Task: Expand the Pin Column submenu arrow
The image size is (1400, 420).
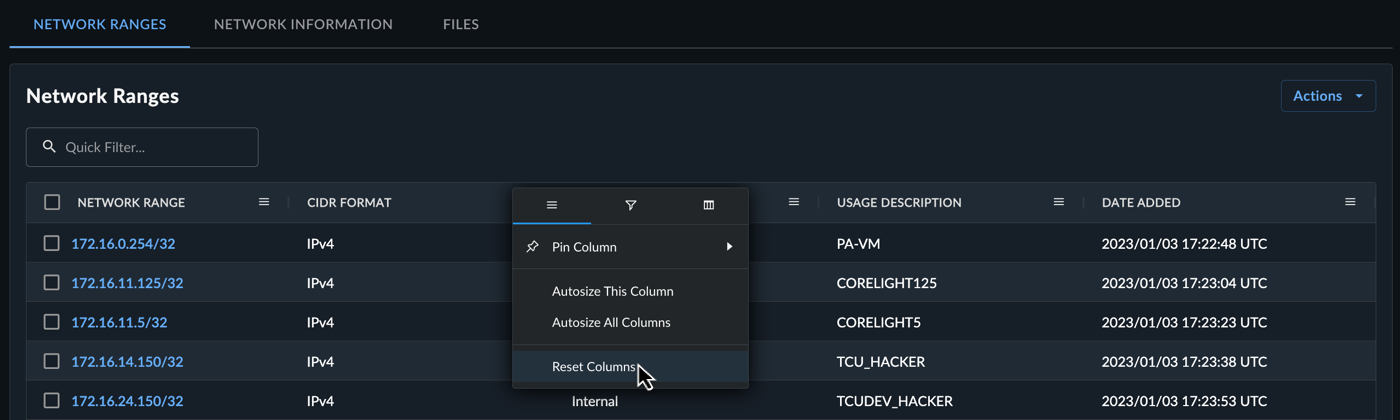Action: 729,247
